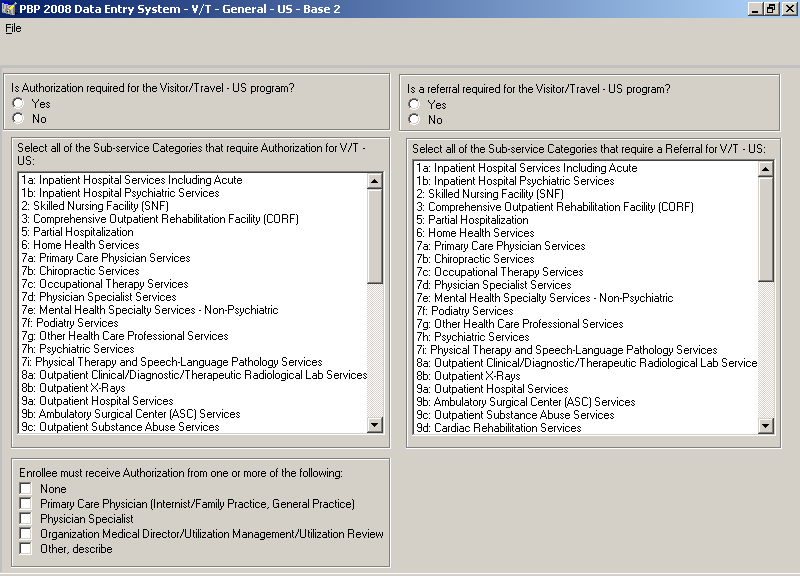Viewport: 800px width, 576px height.
Task: Check the Other, describe checkbox
Action: 26,548
